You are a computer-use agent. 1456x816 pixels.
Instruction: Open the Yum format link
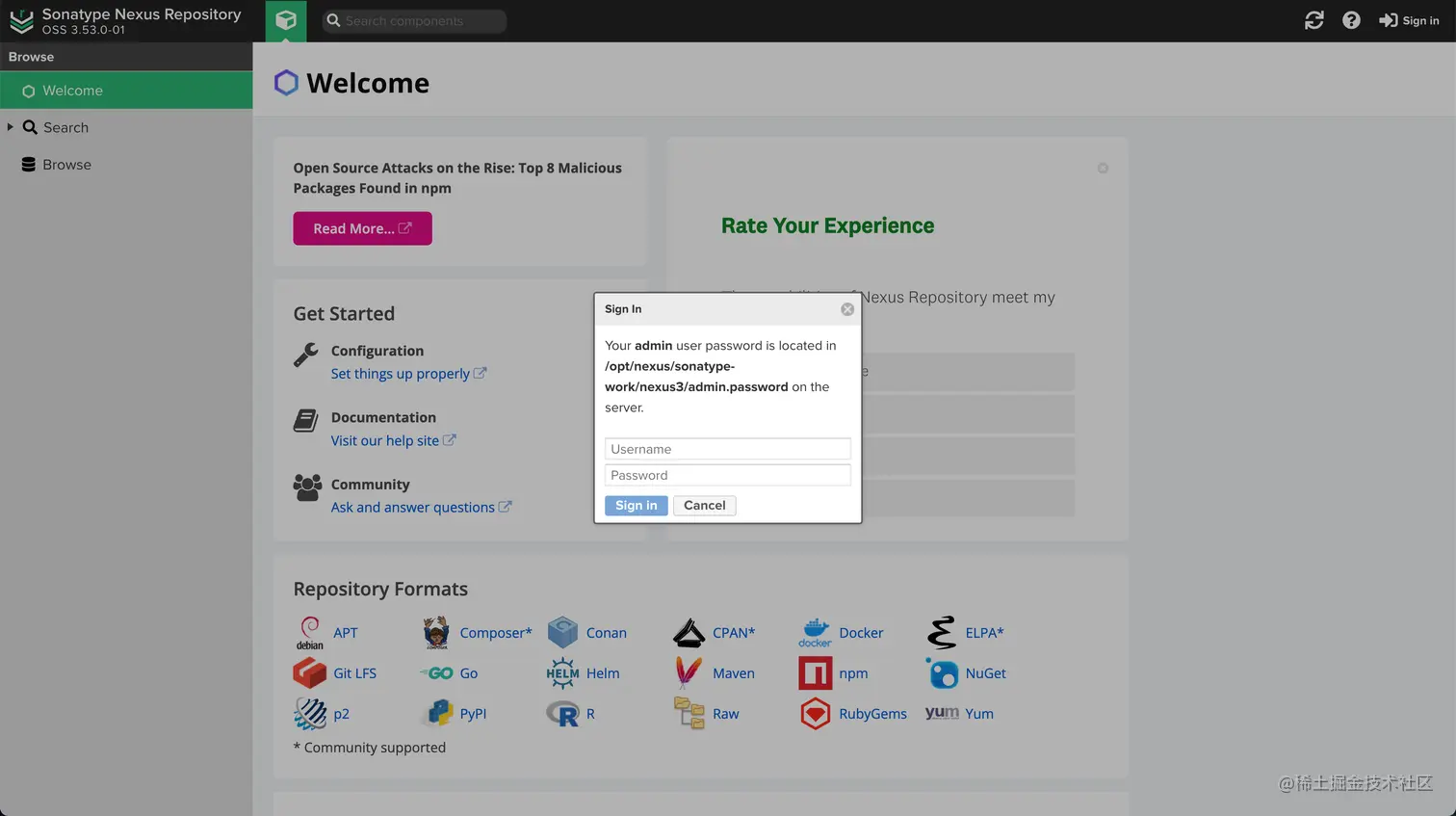pos(979,714)
